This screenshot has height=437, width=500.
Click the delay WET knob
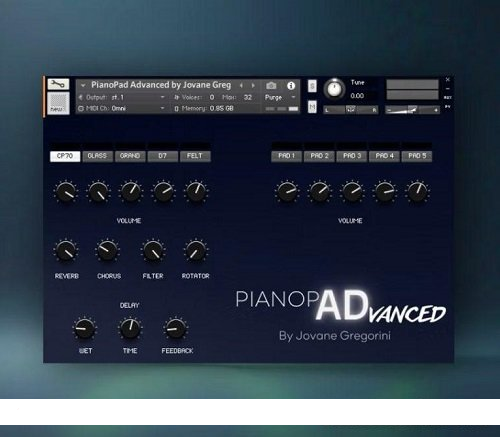pos(84,328)
